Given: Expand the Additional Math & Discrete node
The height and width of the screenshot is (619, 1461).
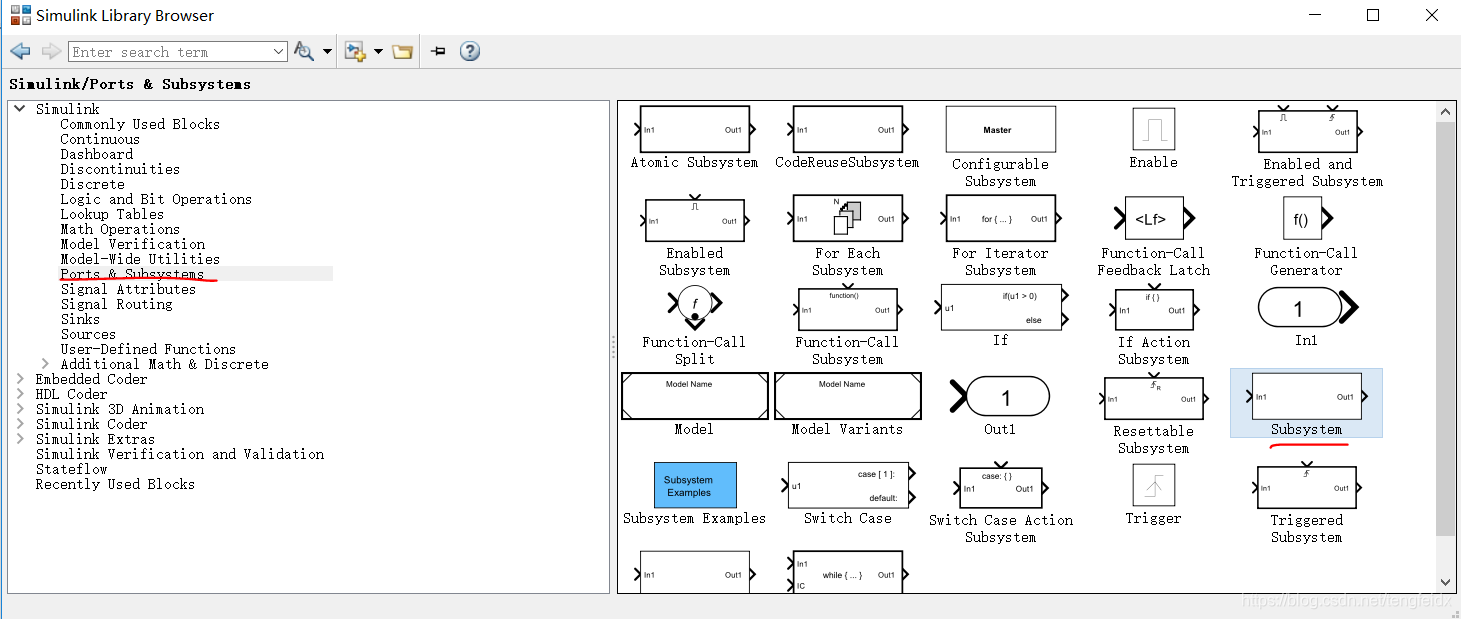Looking at the screenshot, I should pos(45,364).
